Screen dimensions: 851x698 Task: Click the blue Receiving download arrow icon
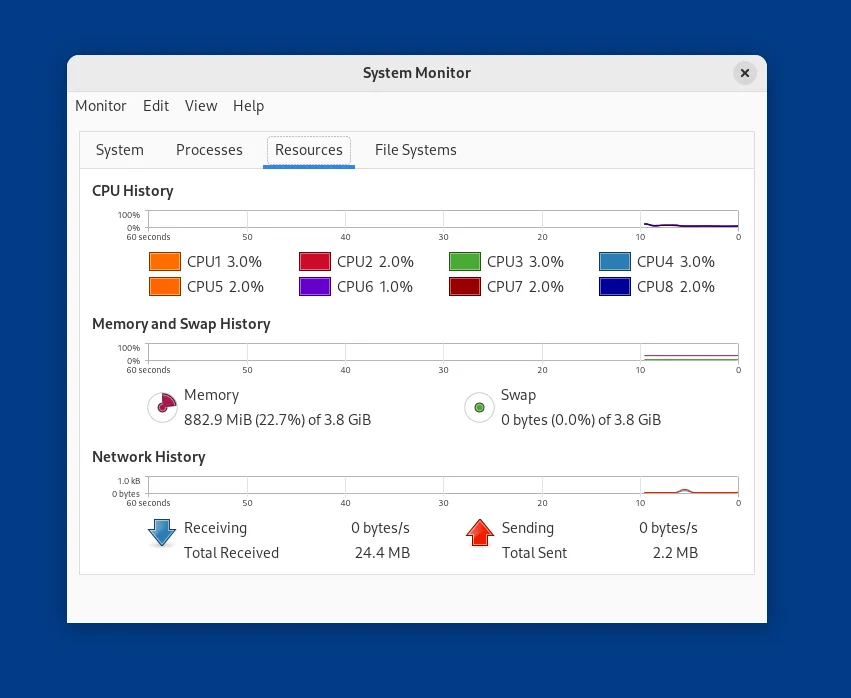[161, 533]
